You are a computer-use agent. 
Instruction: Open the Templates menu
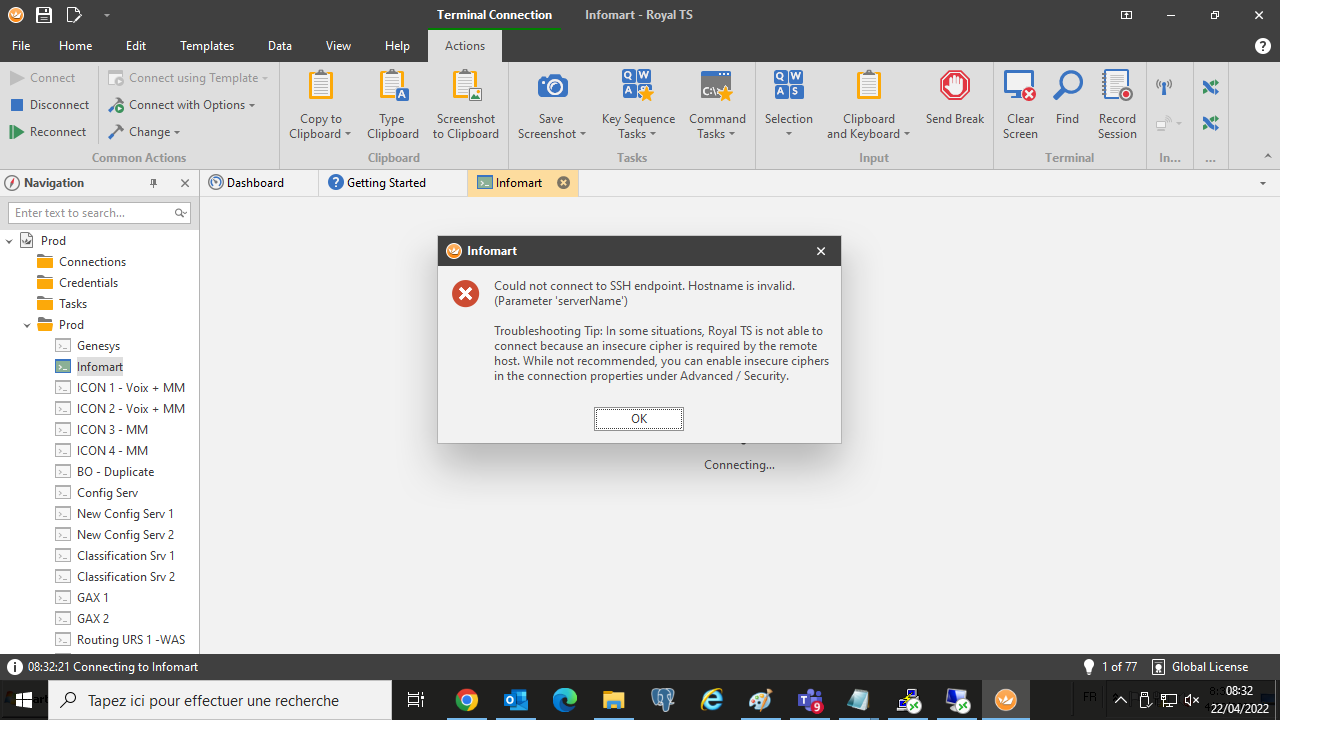coord(207,46)
